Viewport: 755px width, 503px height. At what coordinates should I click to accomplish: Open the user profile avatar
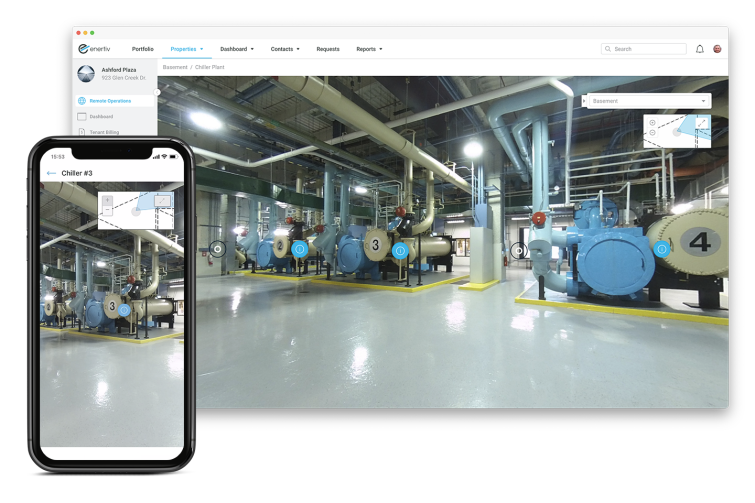717,49
